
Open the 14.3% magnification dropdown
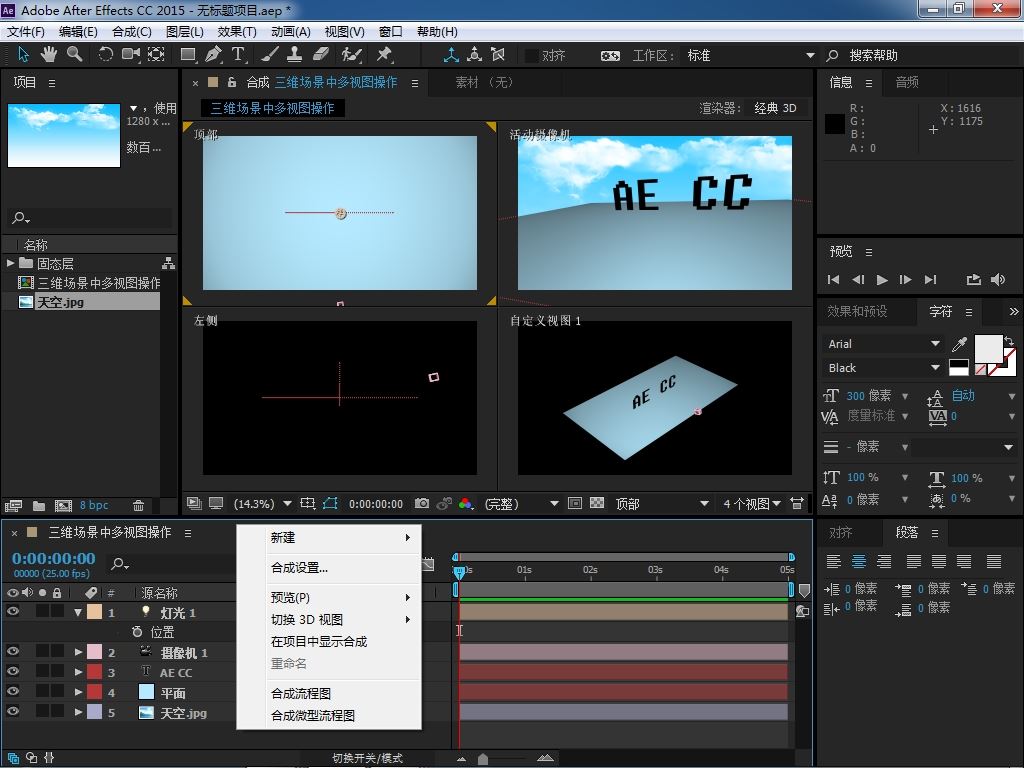click(263, 504)
